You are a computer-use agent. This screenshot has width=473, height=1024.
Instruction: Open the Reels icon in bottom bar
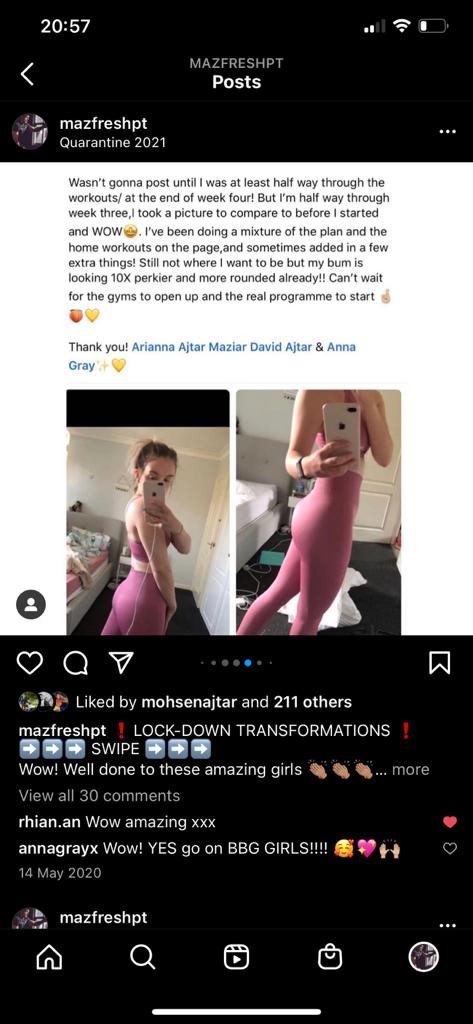(x=236, y=957)
